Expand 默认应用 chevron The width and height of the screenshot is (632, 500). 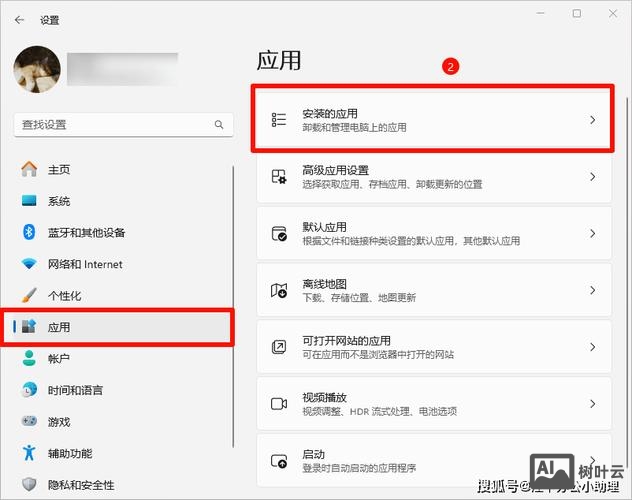[x=592, y=233]
